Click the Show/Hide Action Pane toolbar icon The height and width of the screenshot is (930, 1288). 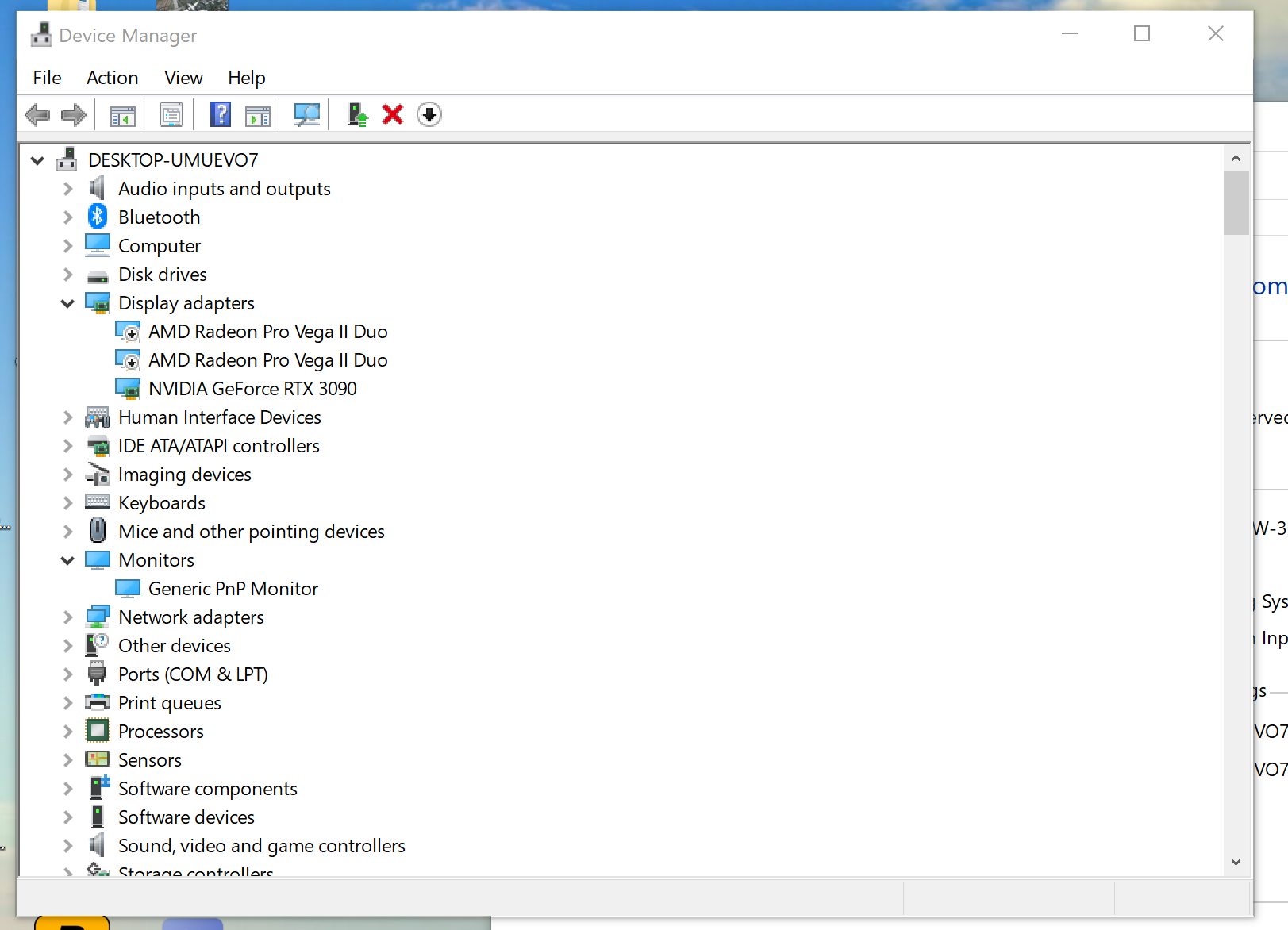pyautogui.click(x=258, y=115)
